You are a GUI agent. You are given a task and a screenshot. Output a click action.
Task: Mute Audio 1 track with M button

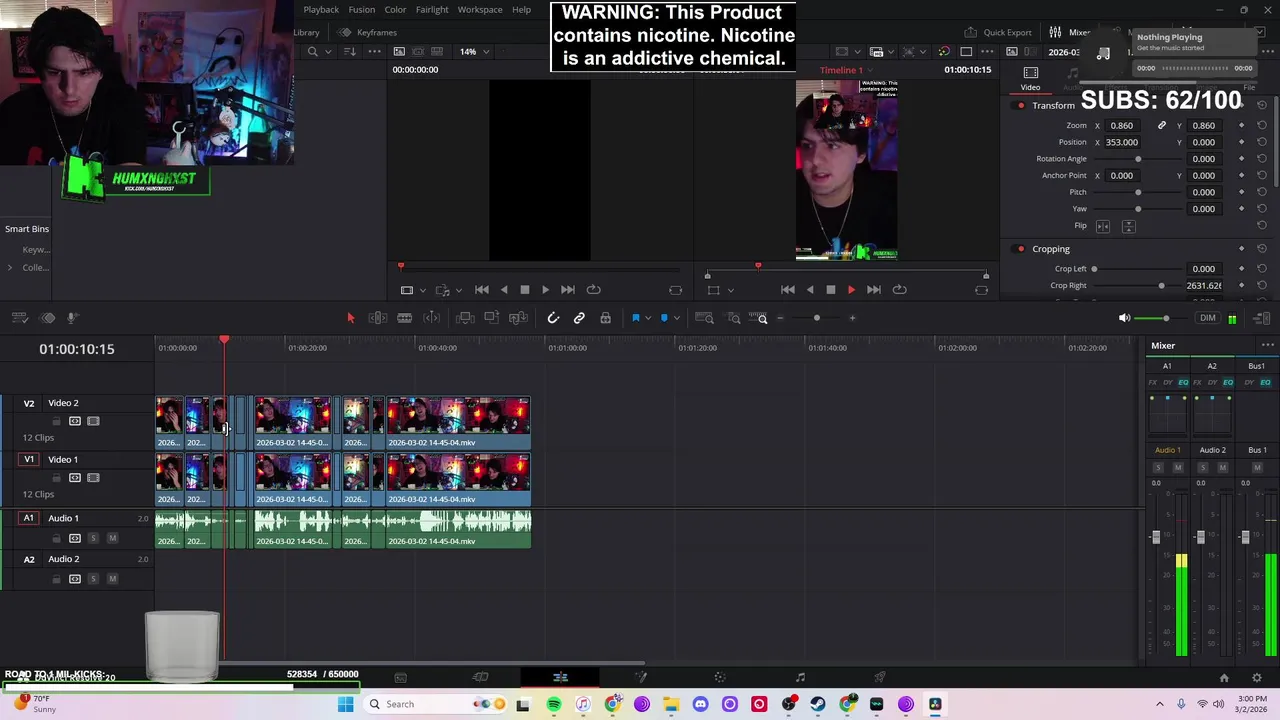point(112,538)
